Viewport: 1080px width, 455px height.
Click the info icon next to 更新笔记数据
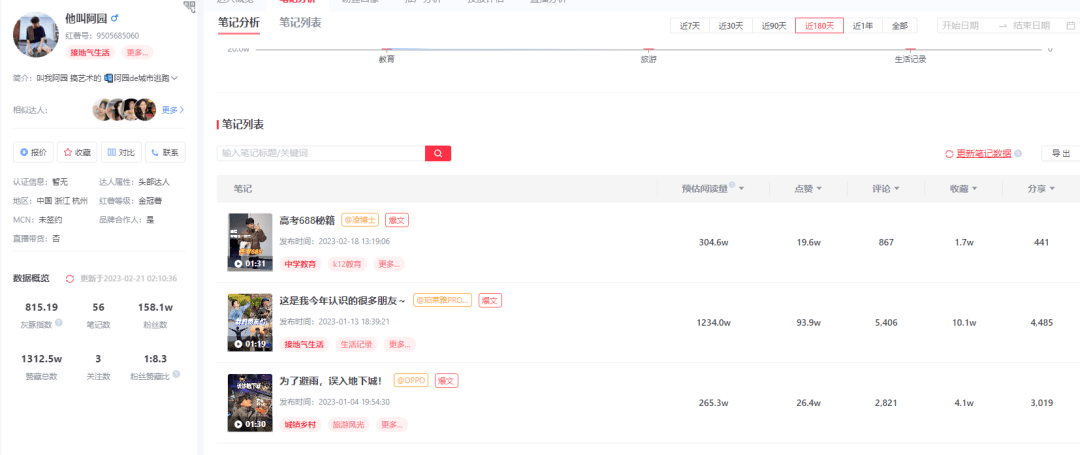(1018, 154)
